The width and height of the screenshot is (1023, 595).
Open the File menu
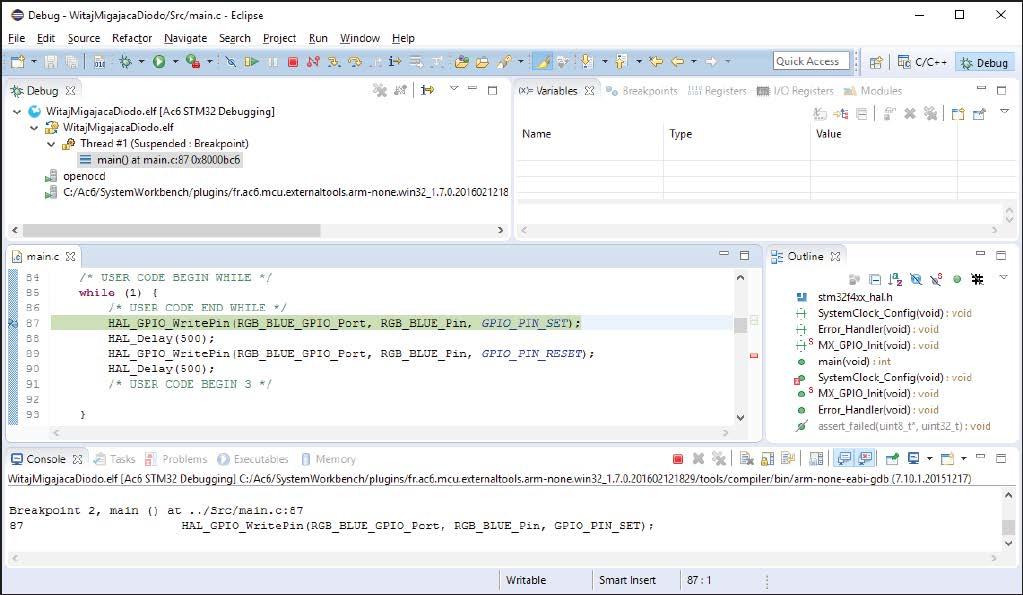pyautogui.click(x=16, y=38)
